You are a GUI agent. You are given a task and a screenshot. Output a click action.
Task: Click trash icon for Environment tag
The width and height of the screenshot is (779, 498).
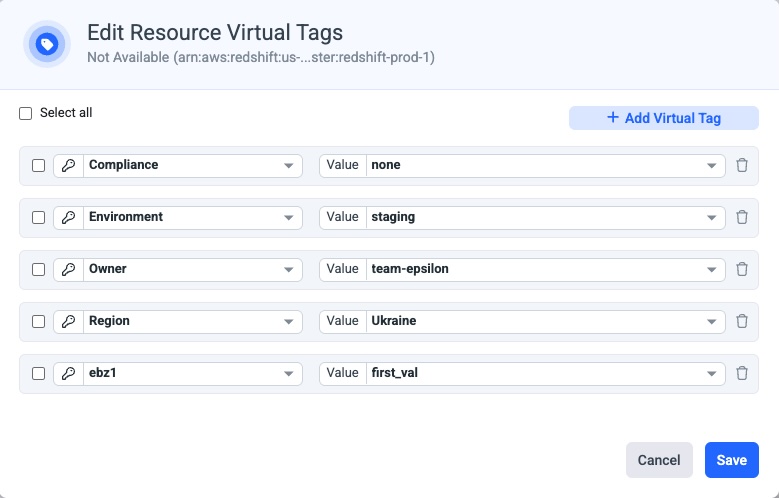(742, 217)
